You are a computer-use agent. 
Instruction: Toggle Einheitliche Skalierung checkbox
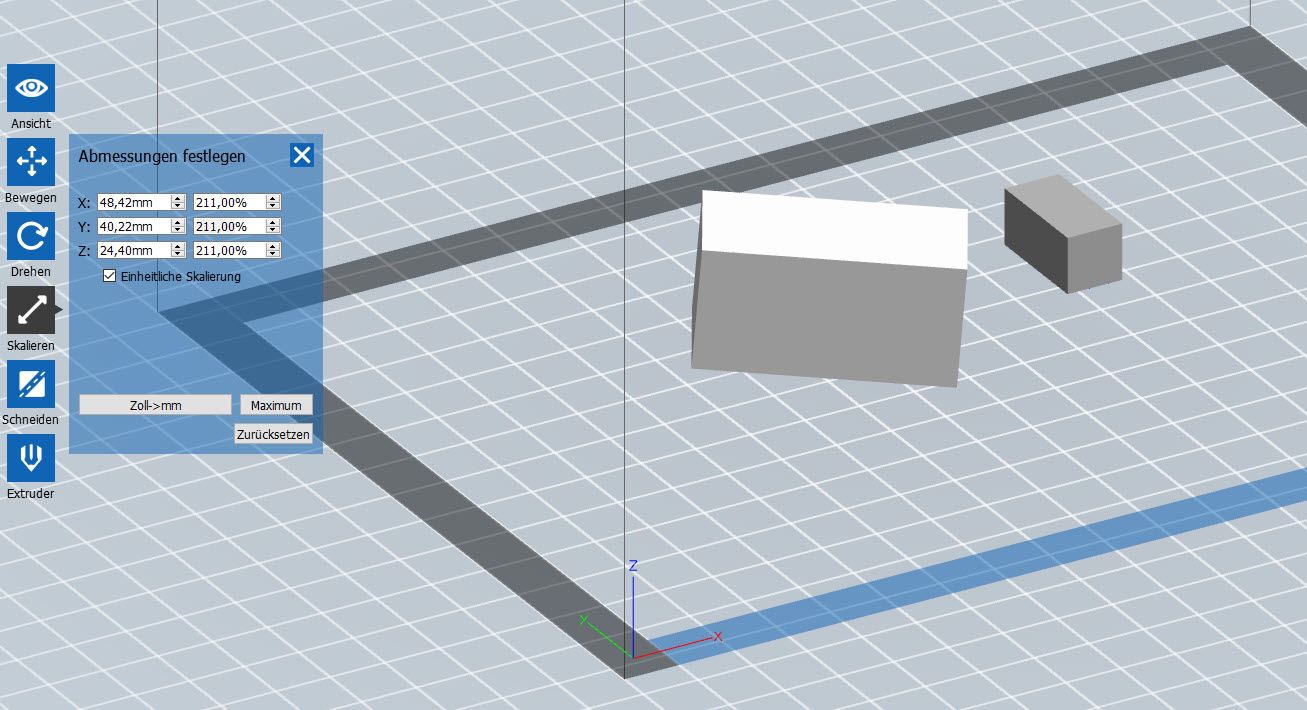[x=110, y=276]
